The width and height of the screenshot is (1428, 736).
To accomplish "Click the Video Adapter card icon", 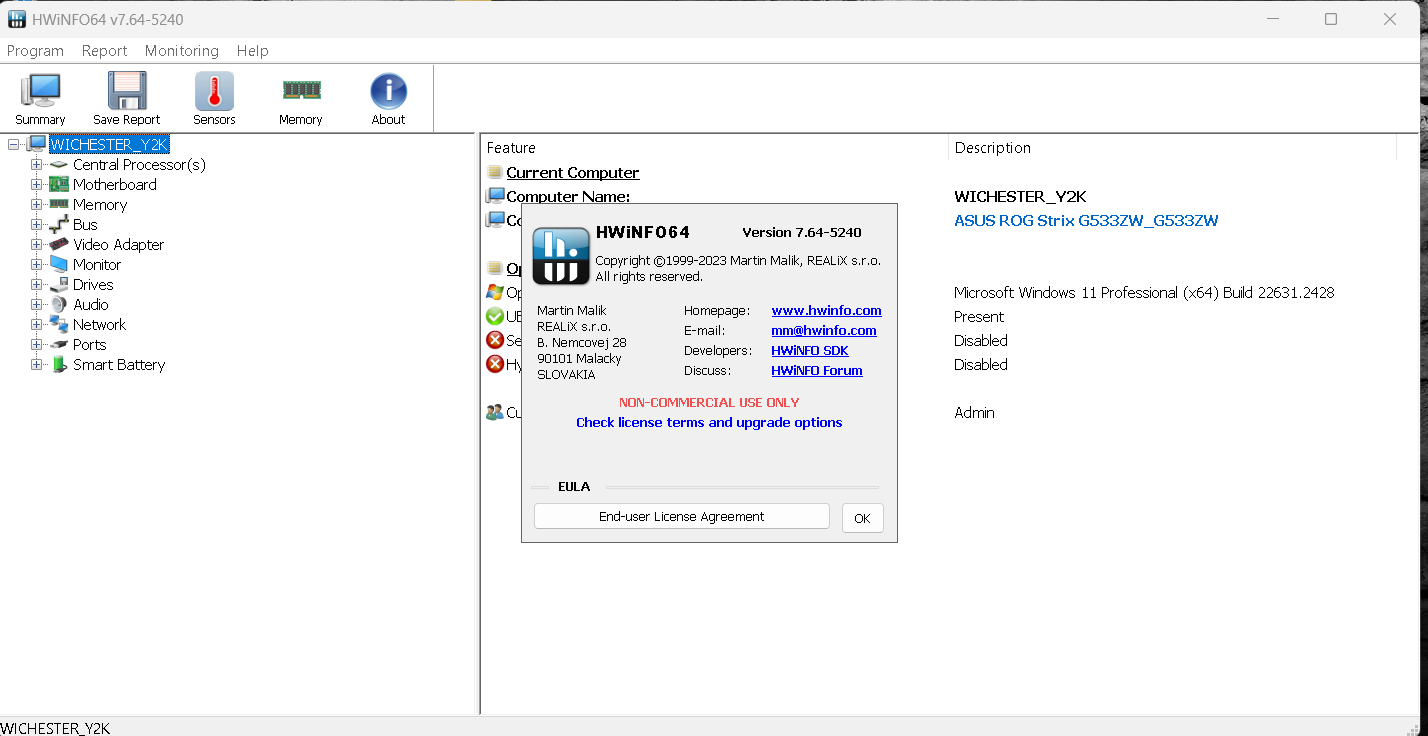I will click(59, 245).
